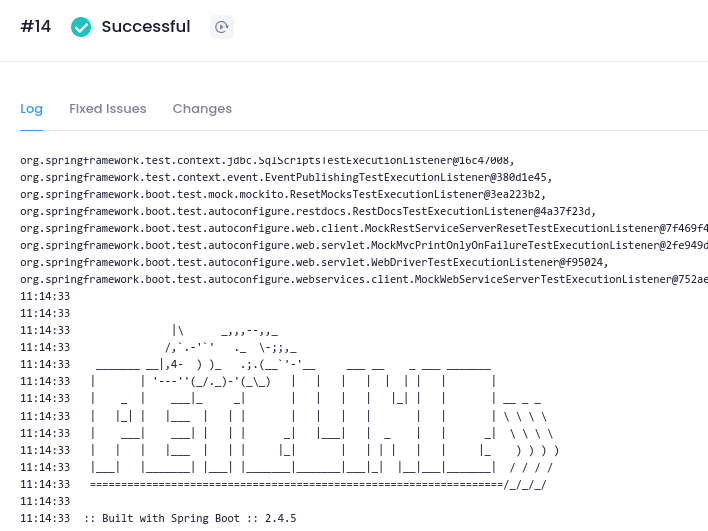Open the Fixed Issues tab
The height and width of the screenshot is (531, 708).
pos(107,109)
